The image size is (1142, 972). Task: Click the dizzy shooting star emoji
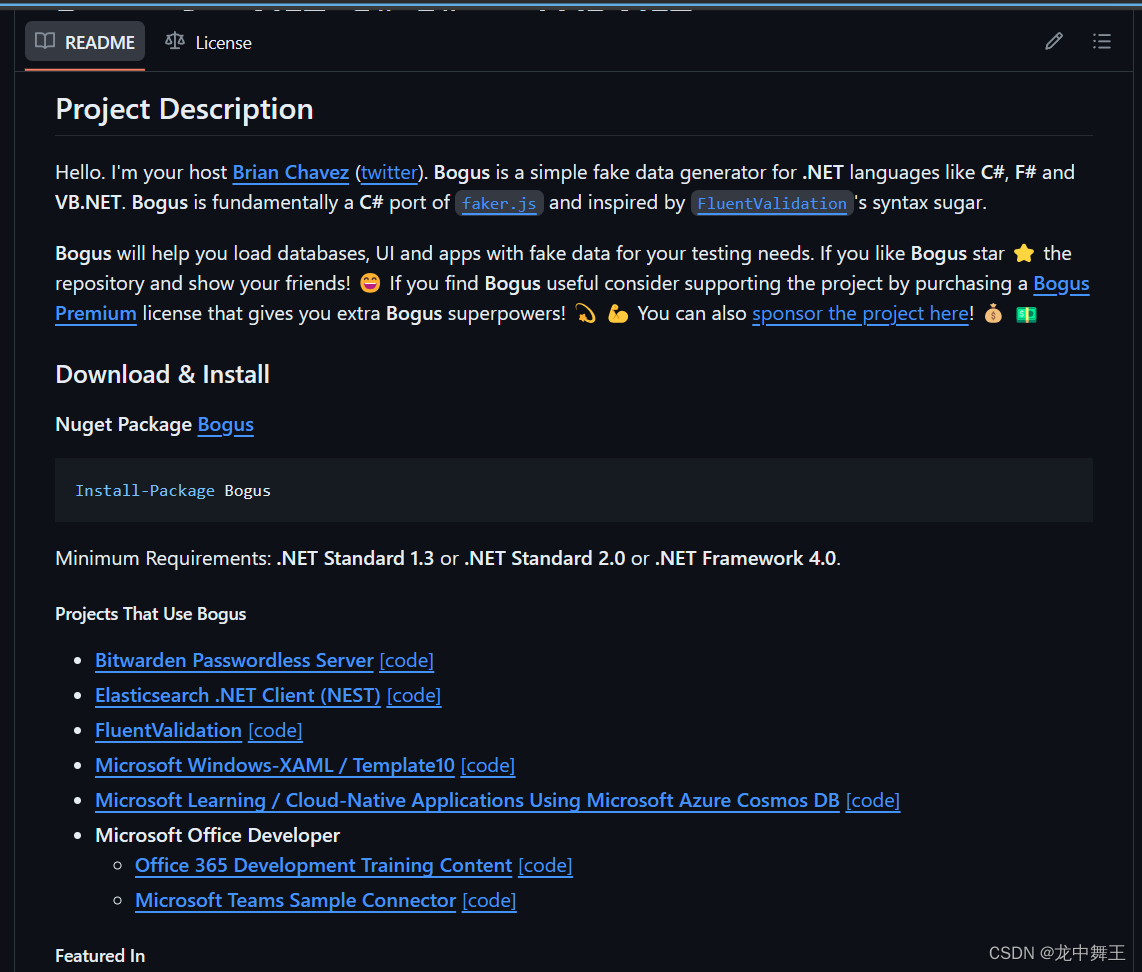click(x=585, y=314)
